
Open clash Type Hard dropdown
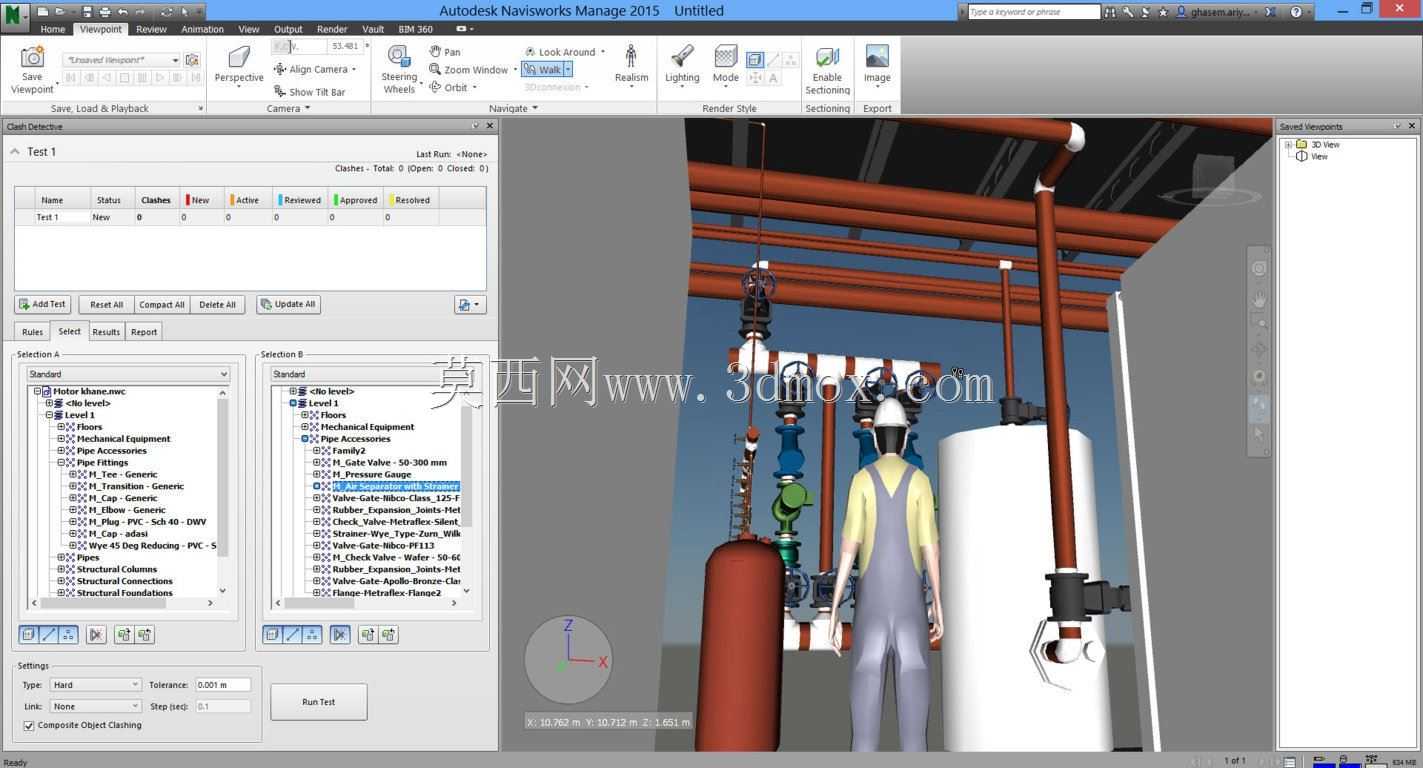[95, 685]
